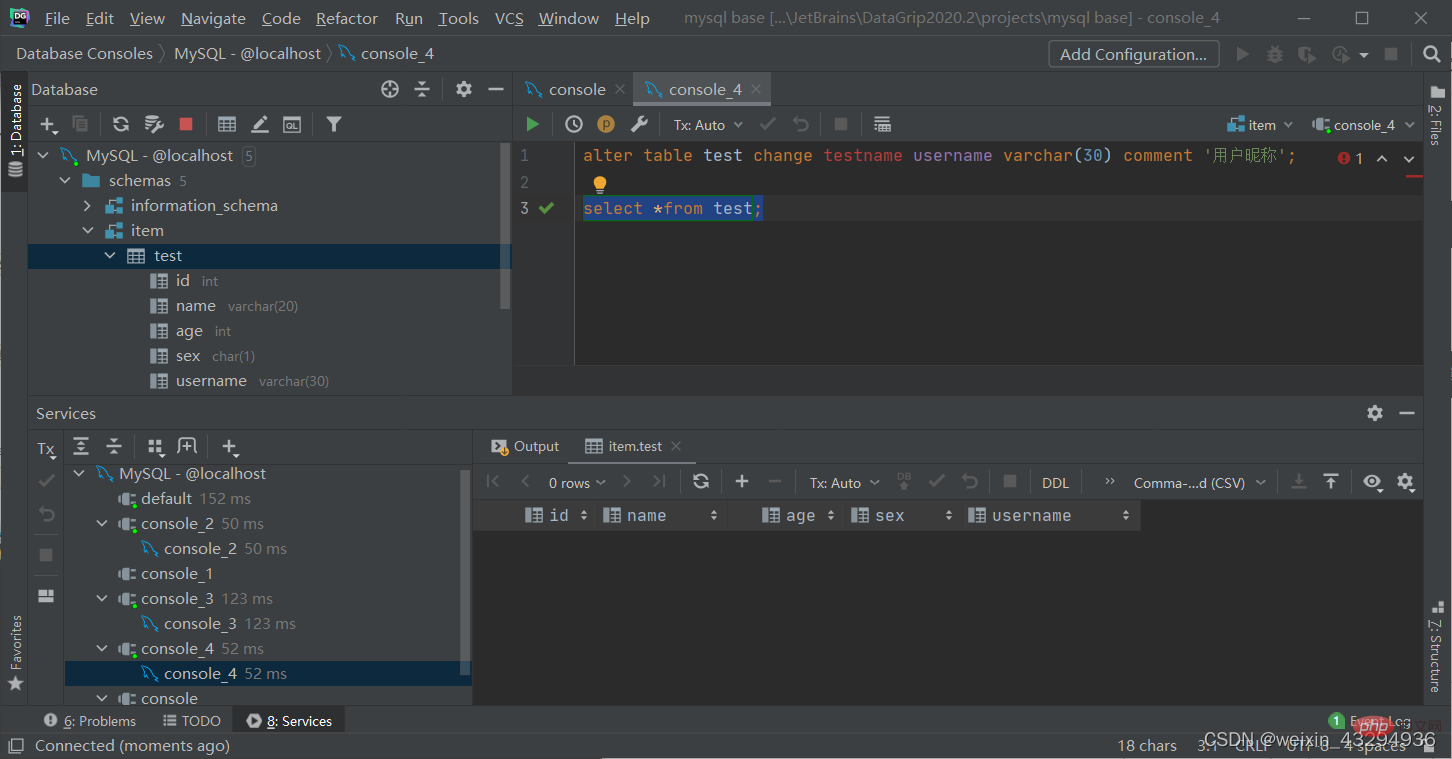Open query history clock icon
1452x759 pixels.
574,124
